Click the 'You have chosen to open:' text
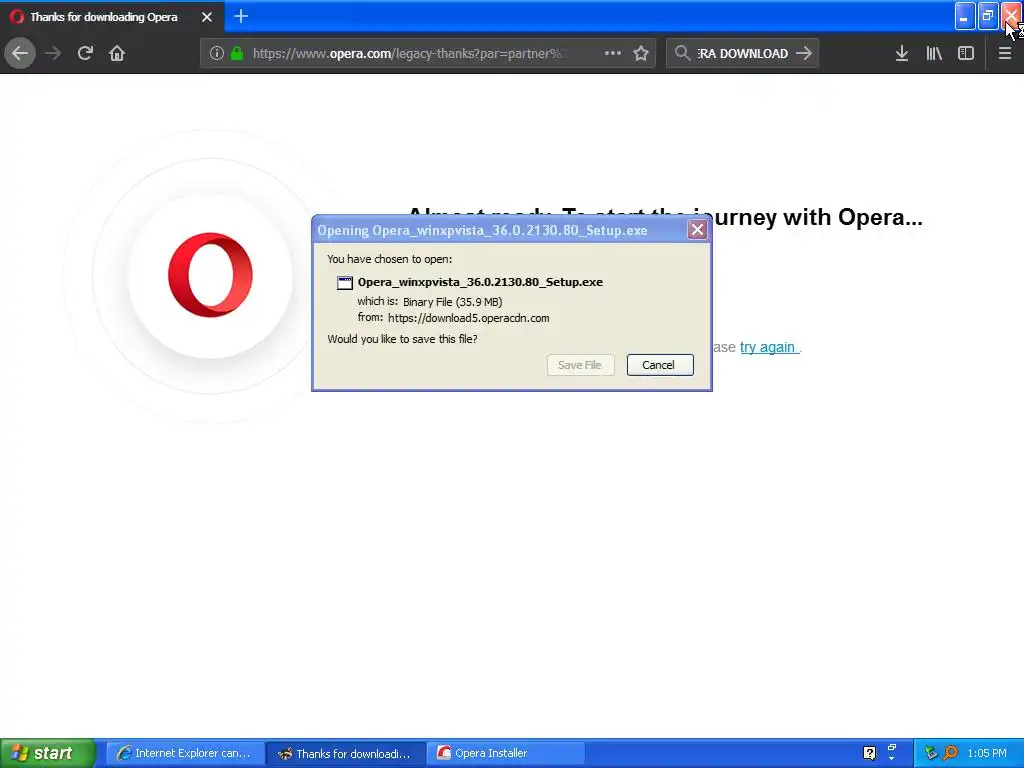Screen dimensions: 1024x768 (x=390, y=259)
